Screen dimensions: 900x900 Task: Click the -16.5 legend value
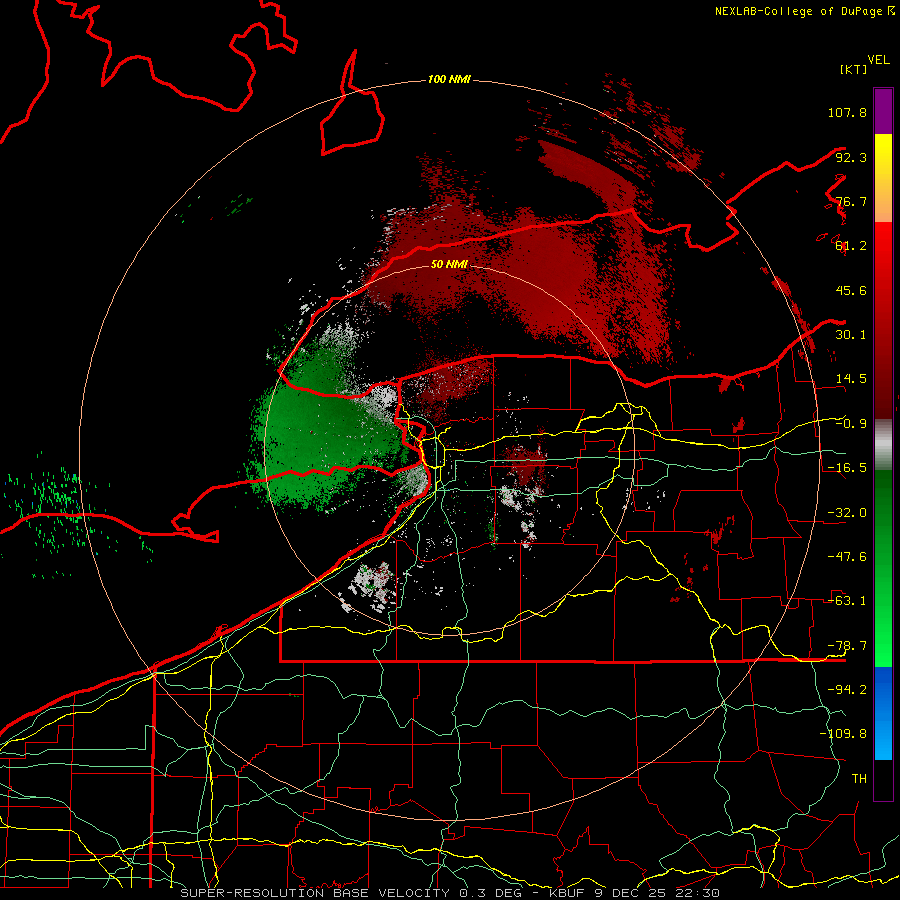click(x=847, y=468)
